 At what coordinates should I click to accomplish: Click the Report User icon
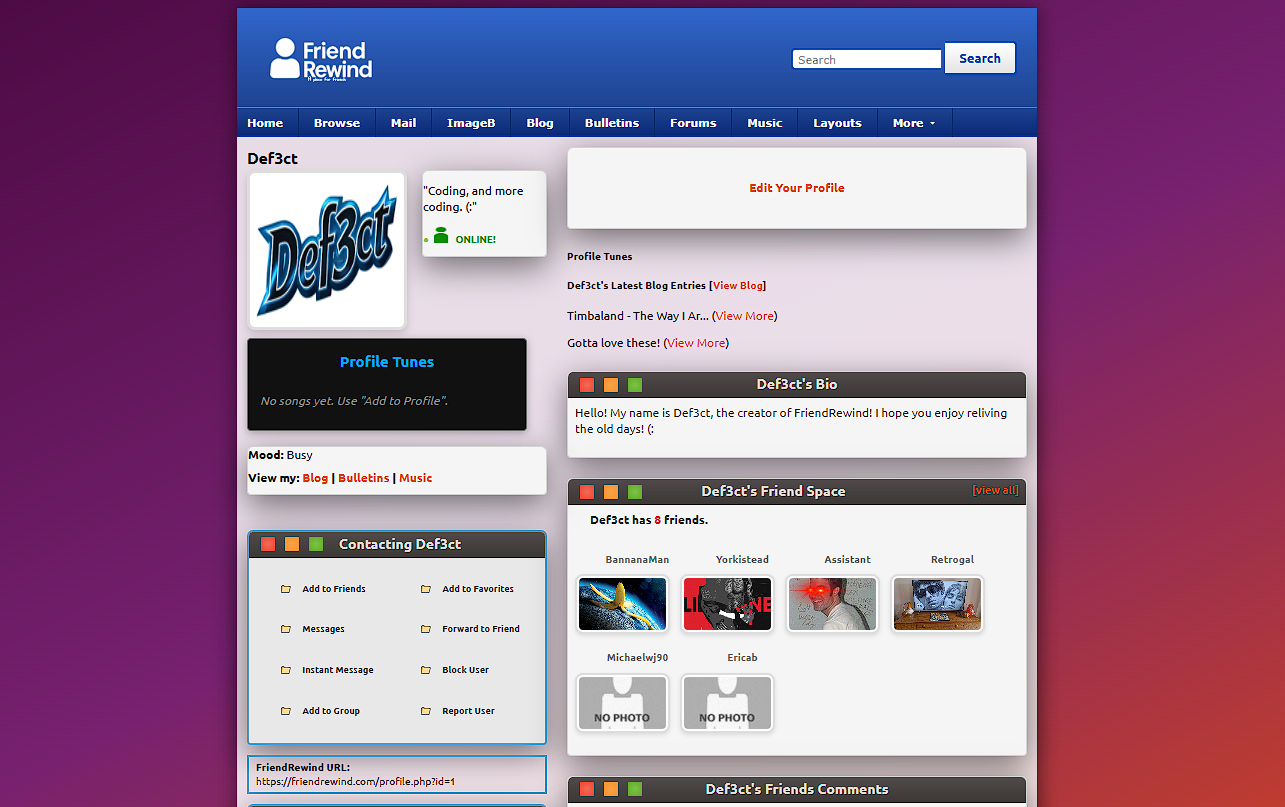click(427, 711)
